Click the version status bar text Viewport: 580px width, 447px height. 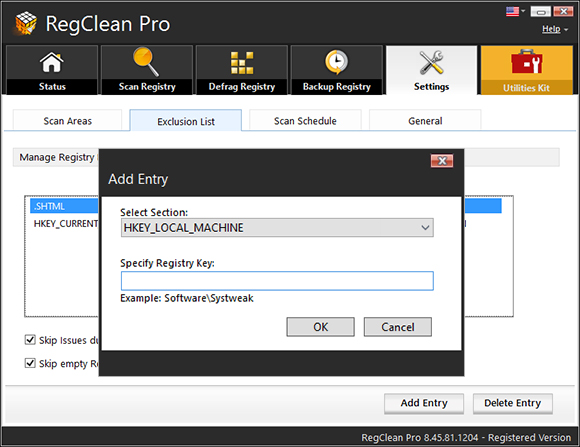point(466,437)
